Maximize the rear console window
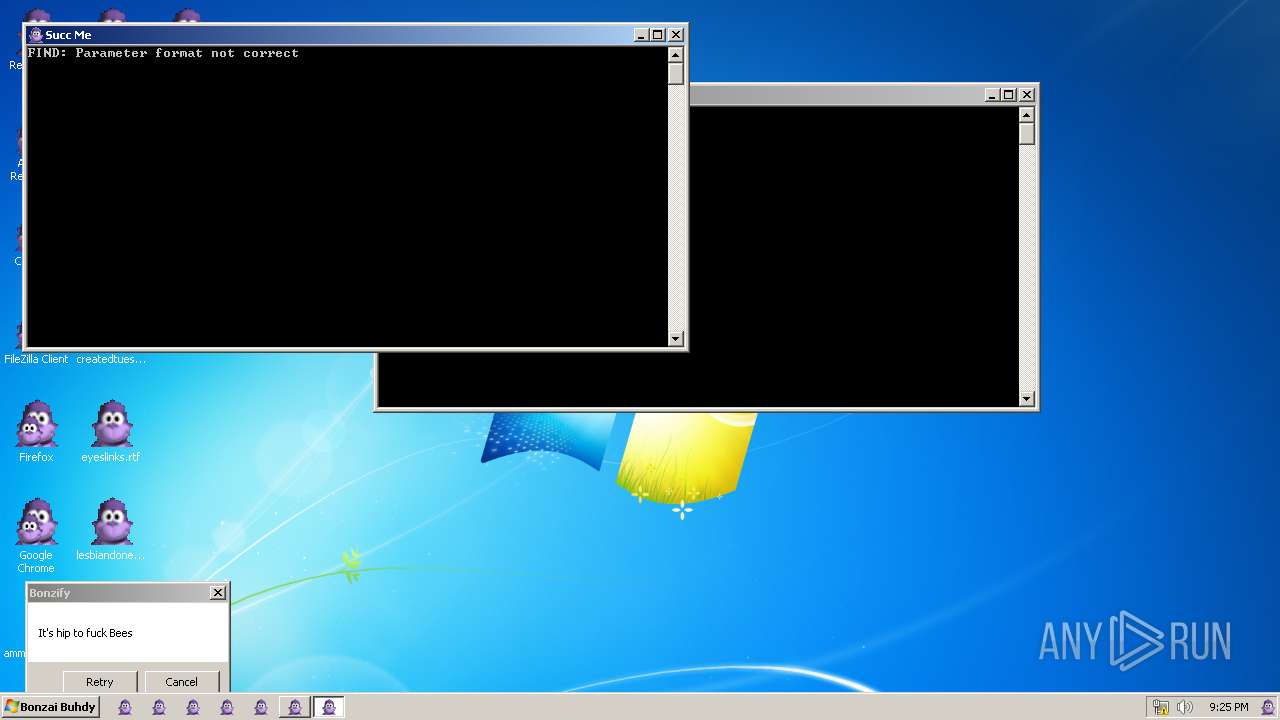The width and height of the screenshot is (1280, 720). (1009, 95)
